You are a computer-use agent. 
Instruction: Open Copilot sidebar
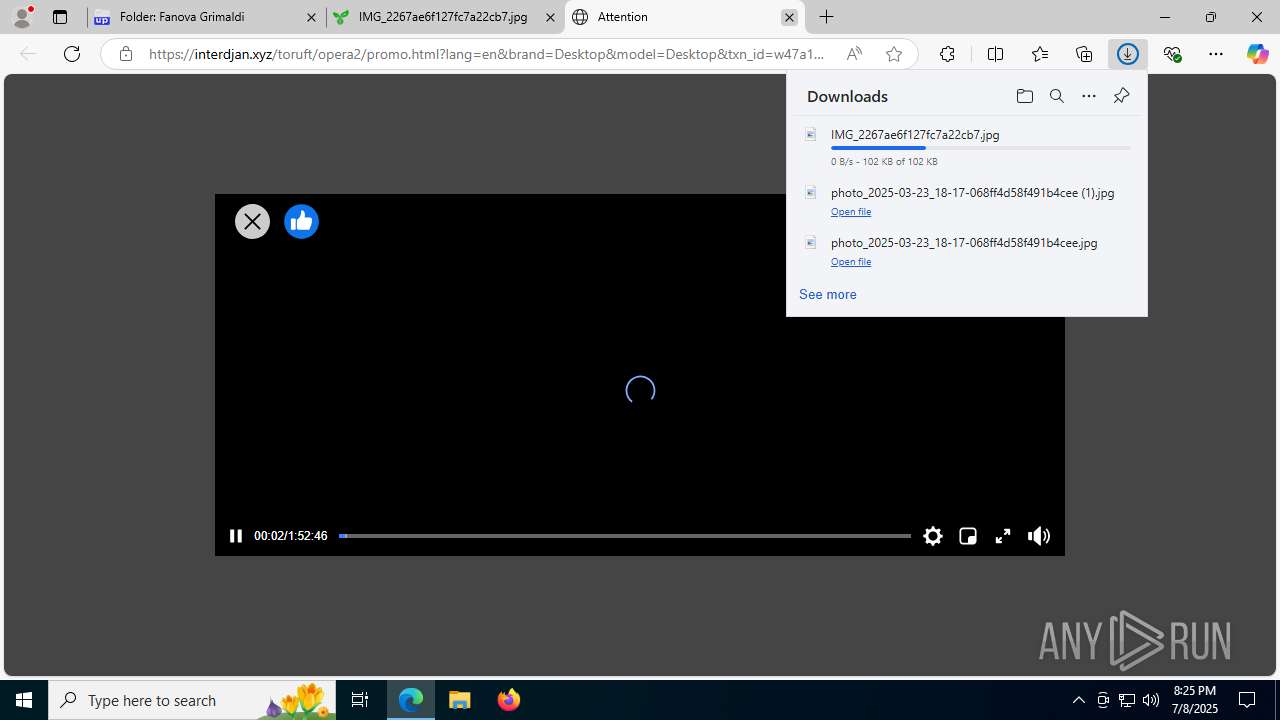1258,54
